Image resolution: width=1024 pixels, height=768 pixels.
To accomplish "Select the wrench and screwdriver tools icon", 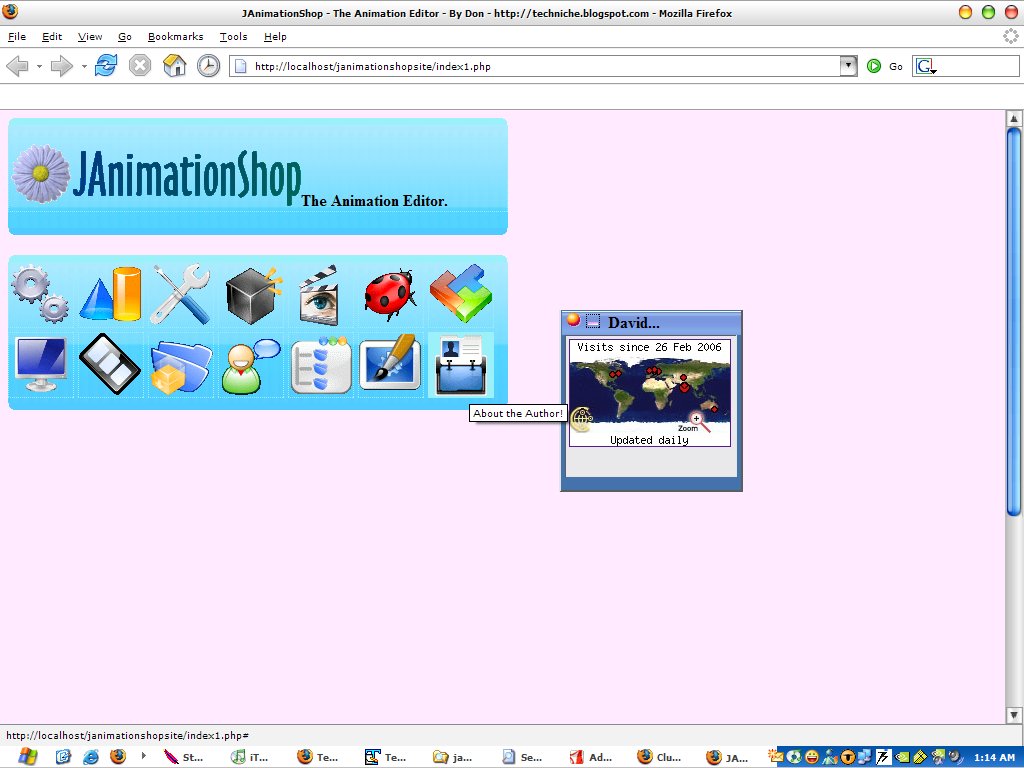I will [180, 294].
